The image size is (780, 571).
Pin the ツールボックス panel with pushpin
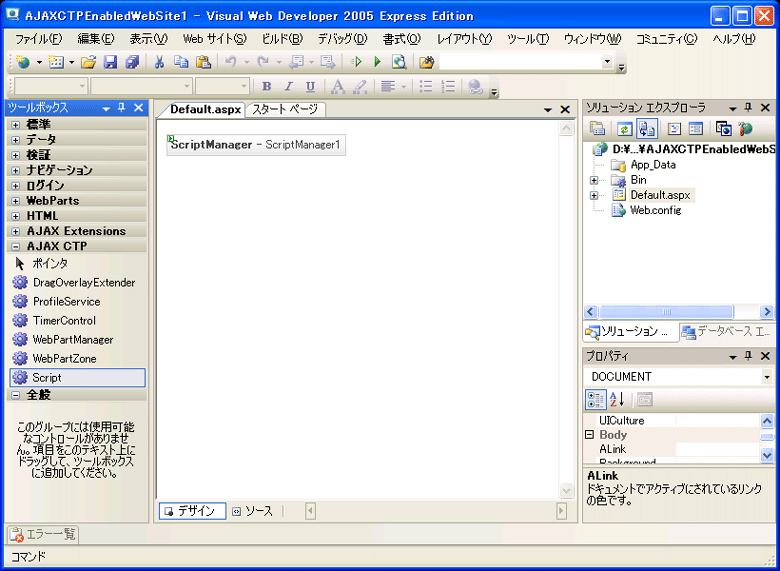coord(122,107)
